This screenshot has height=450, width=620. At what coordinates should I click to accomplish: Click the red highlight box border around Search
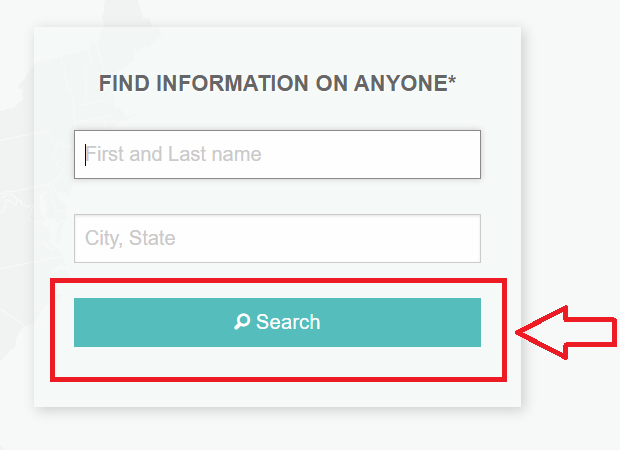(278, 281)
